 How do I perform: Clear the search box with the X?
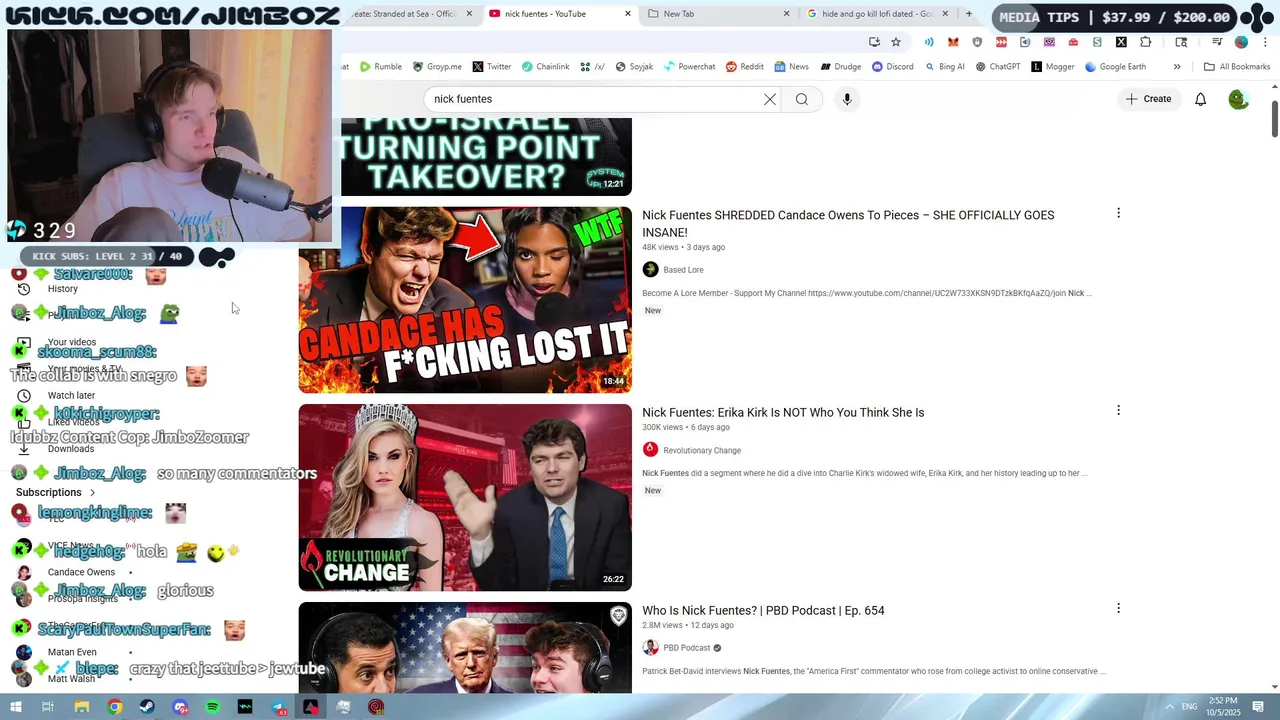tap(770, 99)
